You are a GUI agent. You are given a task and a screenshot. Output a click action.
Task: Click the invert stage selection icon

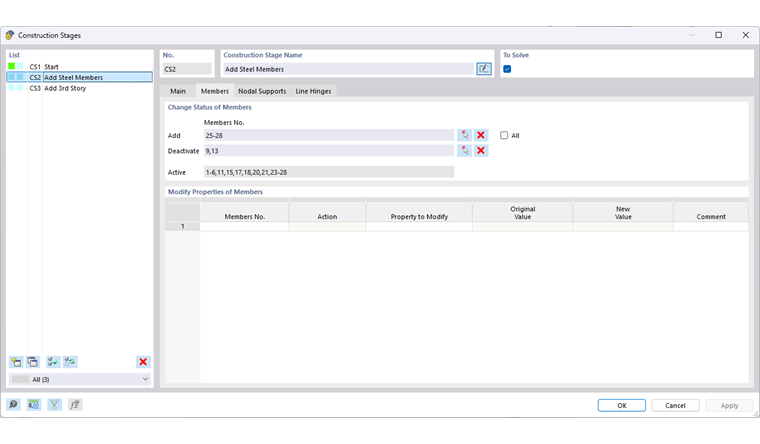[x=70, y=362]
